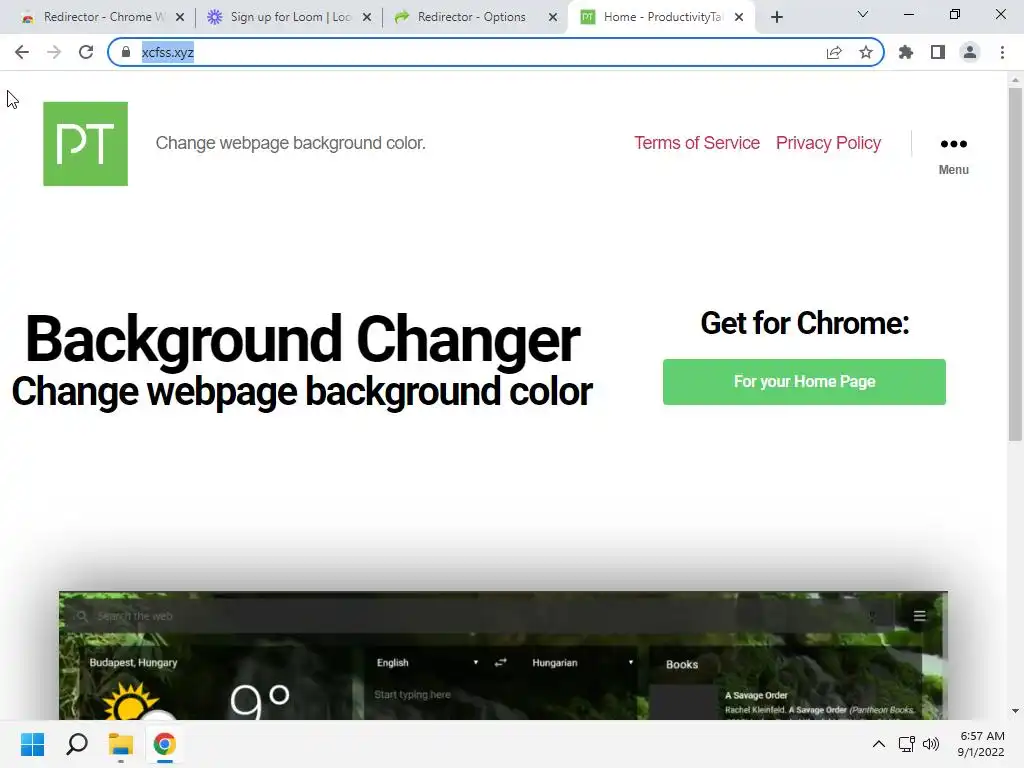Open the Privacy Policy link

(x=828, y=143)
